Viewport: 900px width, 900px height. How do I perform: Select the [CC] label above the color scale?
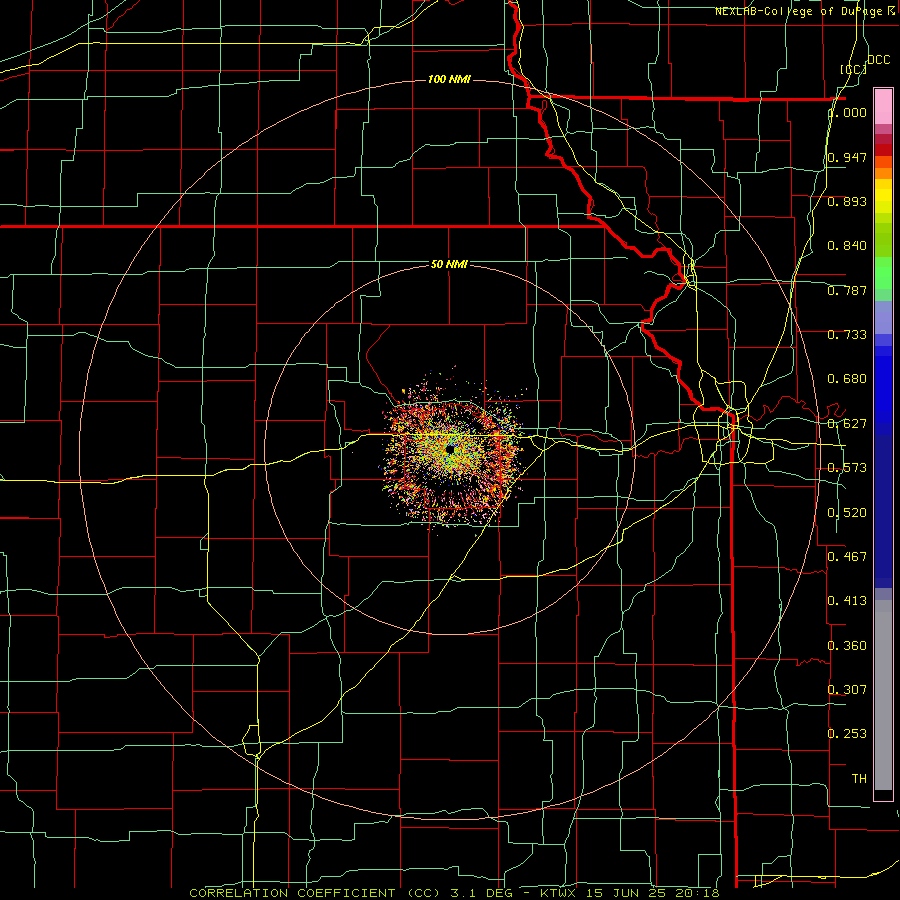coord(853,69)
